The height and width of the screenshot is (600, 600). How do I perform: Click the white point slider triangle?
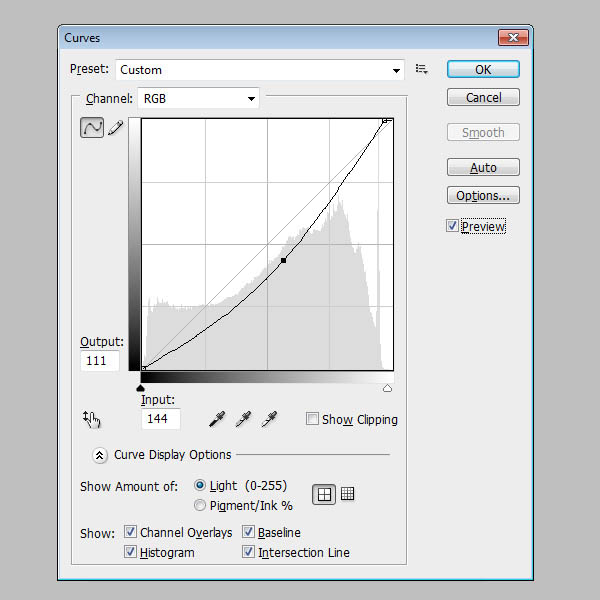387,389
